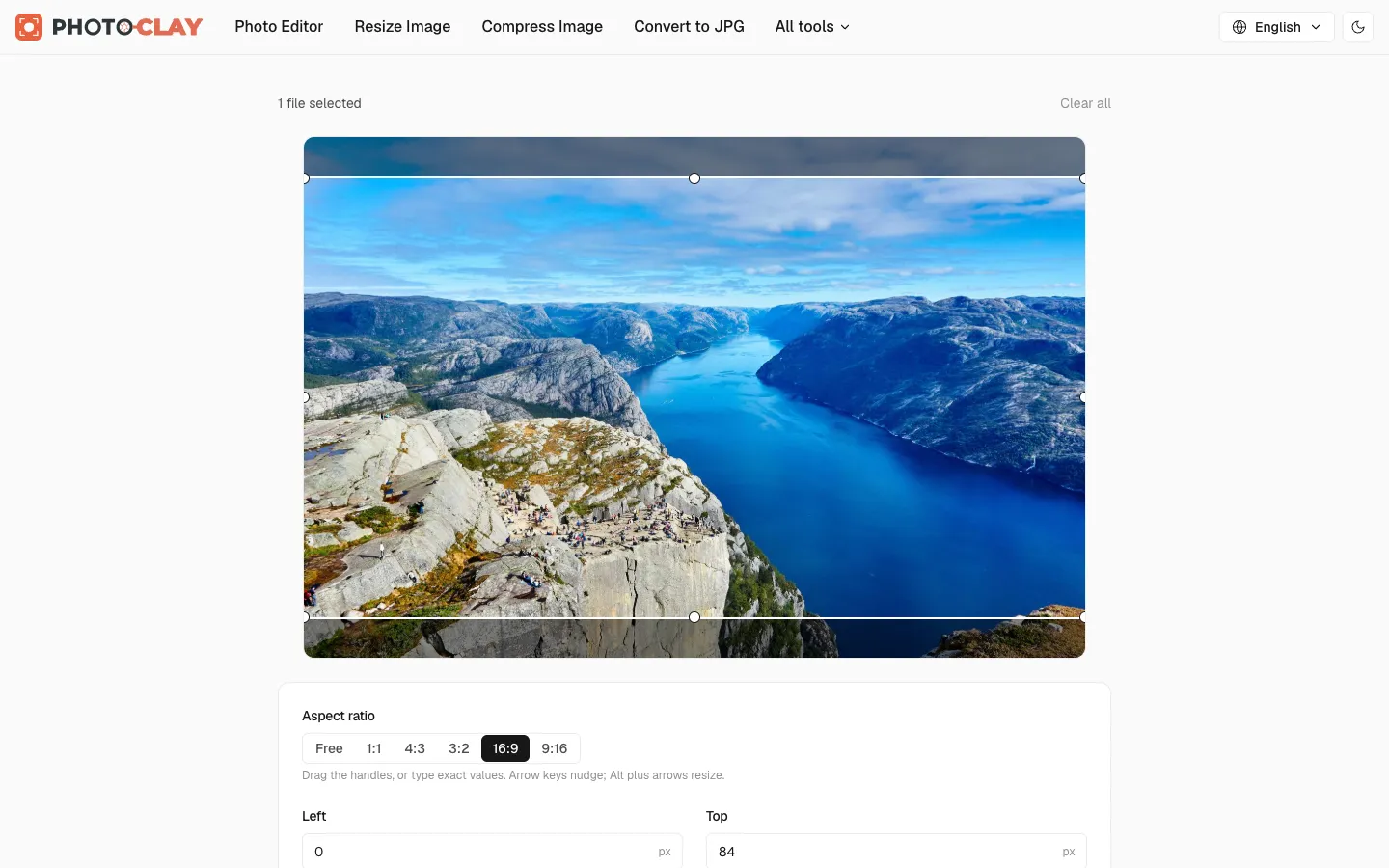The image size is (1389, 868).
Task: Toggle dark mode moon icon
Action: [x=1358, y=27]
